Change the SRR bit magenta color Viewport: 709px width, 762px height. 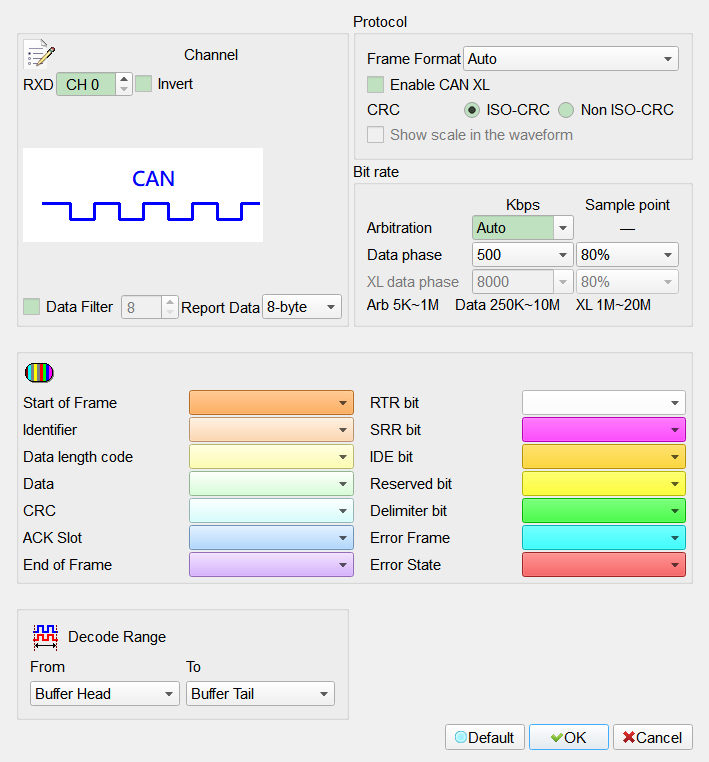coord(604,430)
